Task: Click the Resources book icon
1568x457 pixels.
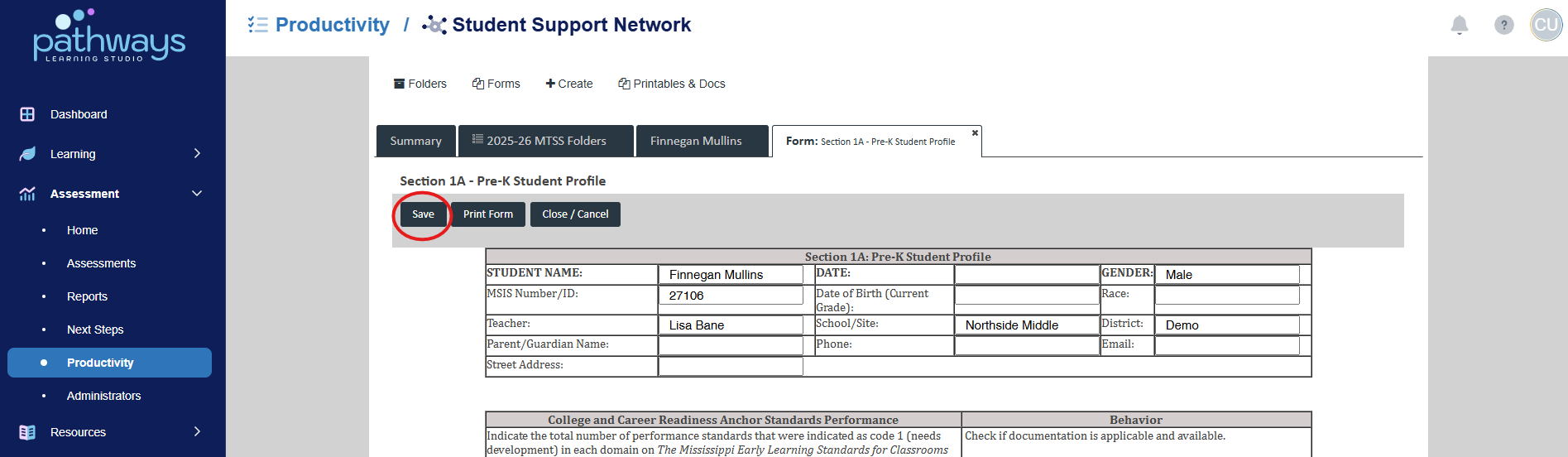Action: point(27,432)
